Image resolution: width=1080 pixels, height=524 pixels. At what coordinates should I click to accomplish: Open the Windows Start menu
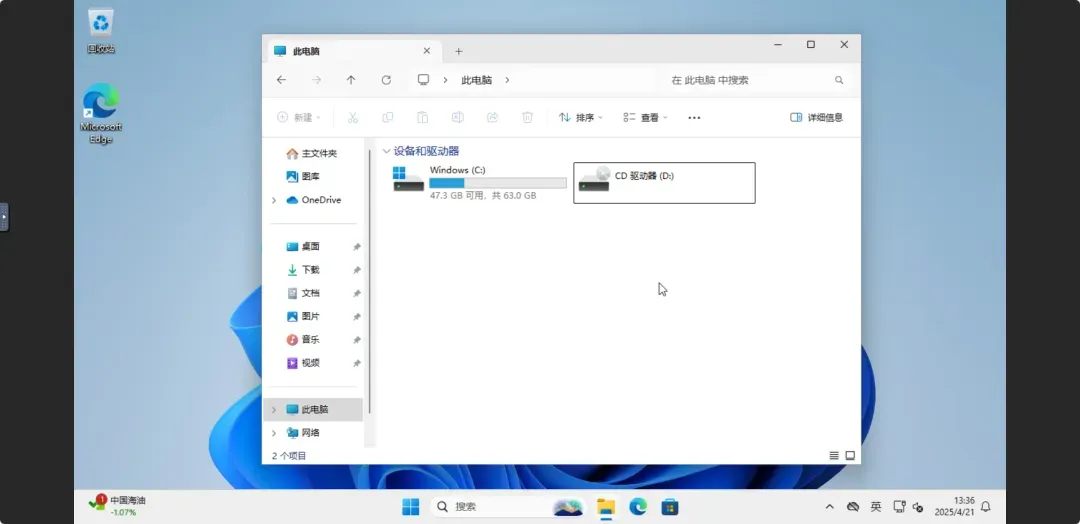coord(411,507)
